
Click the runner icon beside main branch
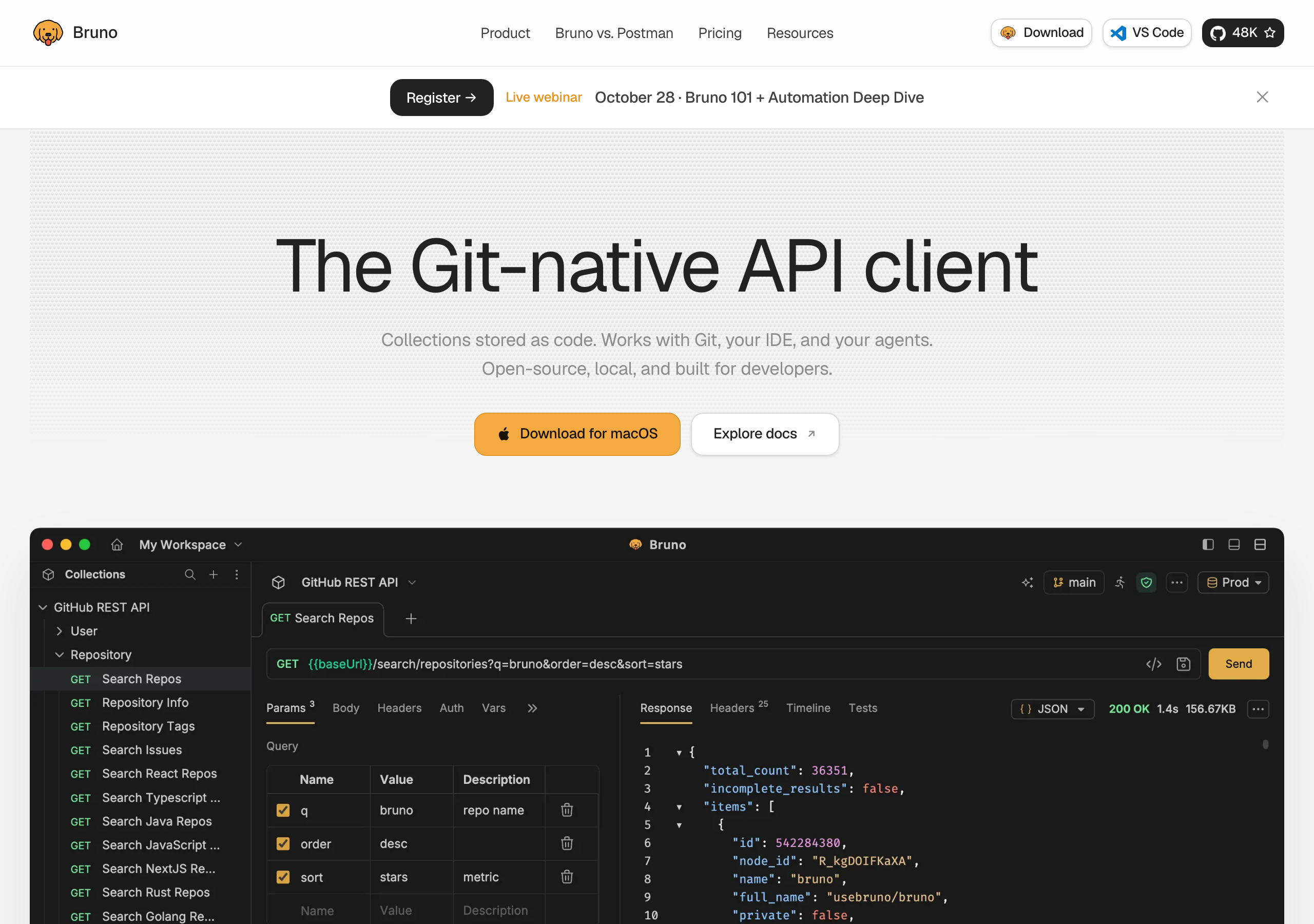click(1120, 582)
